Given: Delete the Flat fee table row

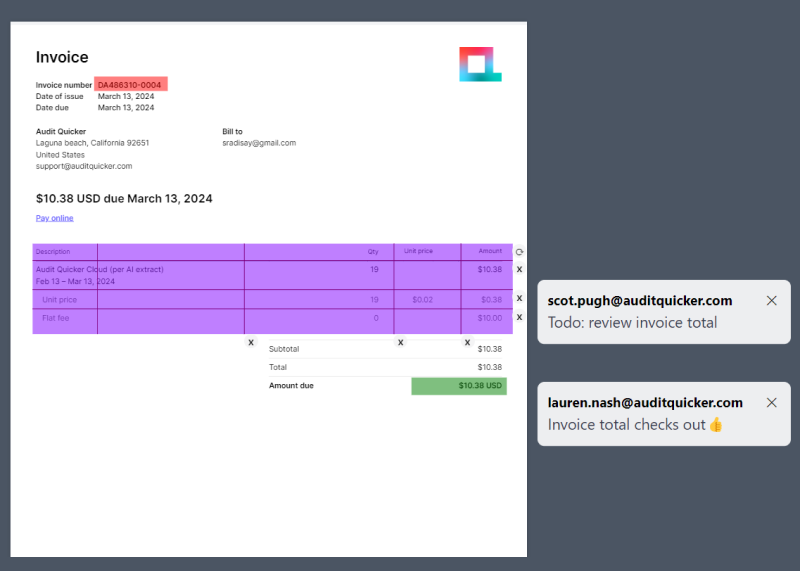Looking at the screenshot, I should 519,317.
